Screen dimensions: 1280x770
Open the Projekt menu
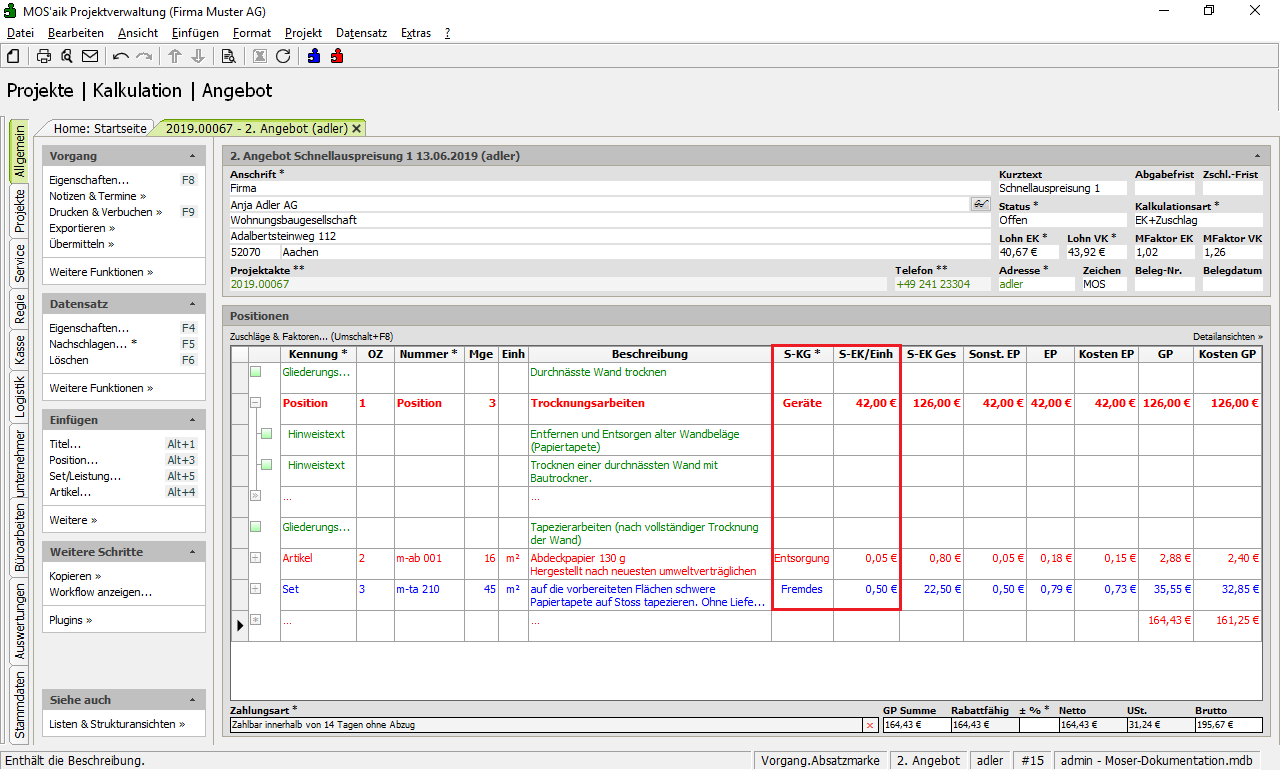click(303, 33)
